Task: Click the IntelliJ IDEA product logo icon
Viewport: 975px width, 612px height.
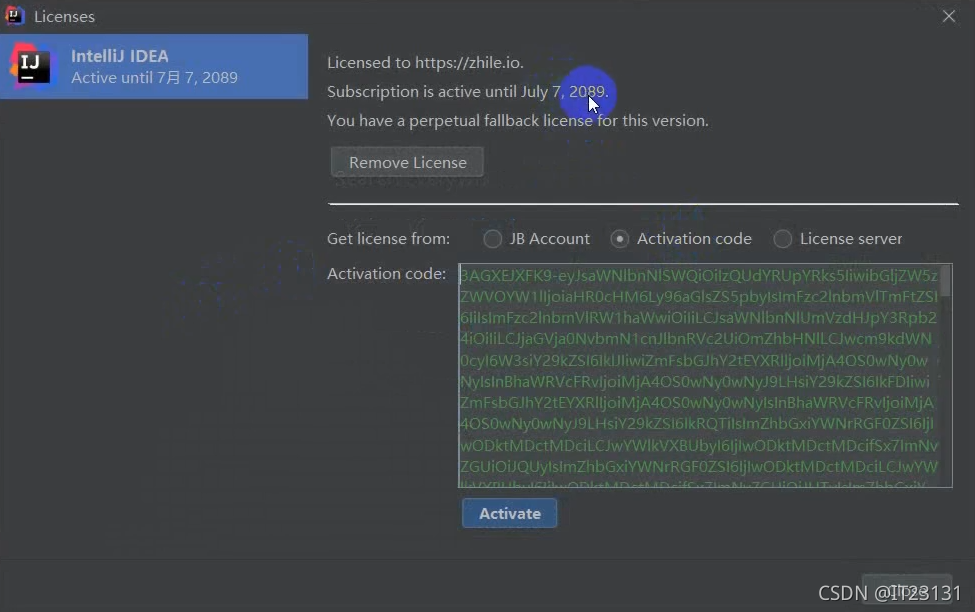Action: pos(31,67)
